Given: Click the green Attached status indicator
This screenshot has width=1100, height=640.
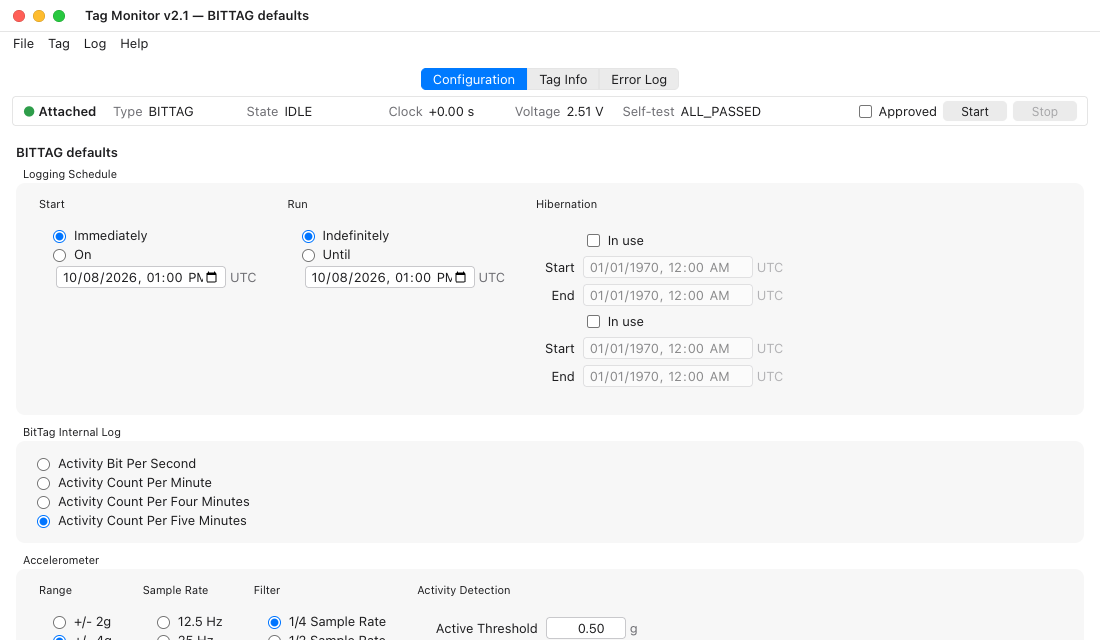Looking at the screenshot, I should [29, 112].
